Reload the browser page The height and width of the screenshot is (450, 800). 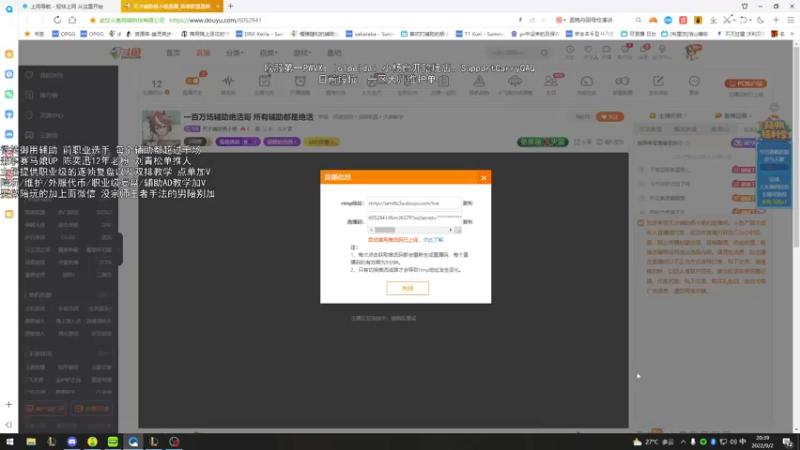point(57,20)
